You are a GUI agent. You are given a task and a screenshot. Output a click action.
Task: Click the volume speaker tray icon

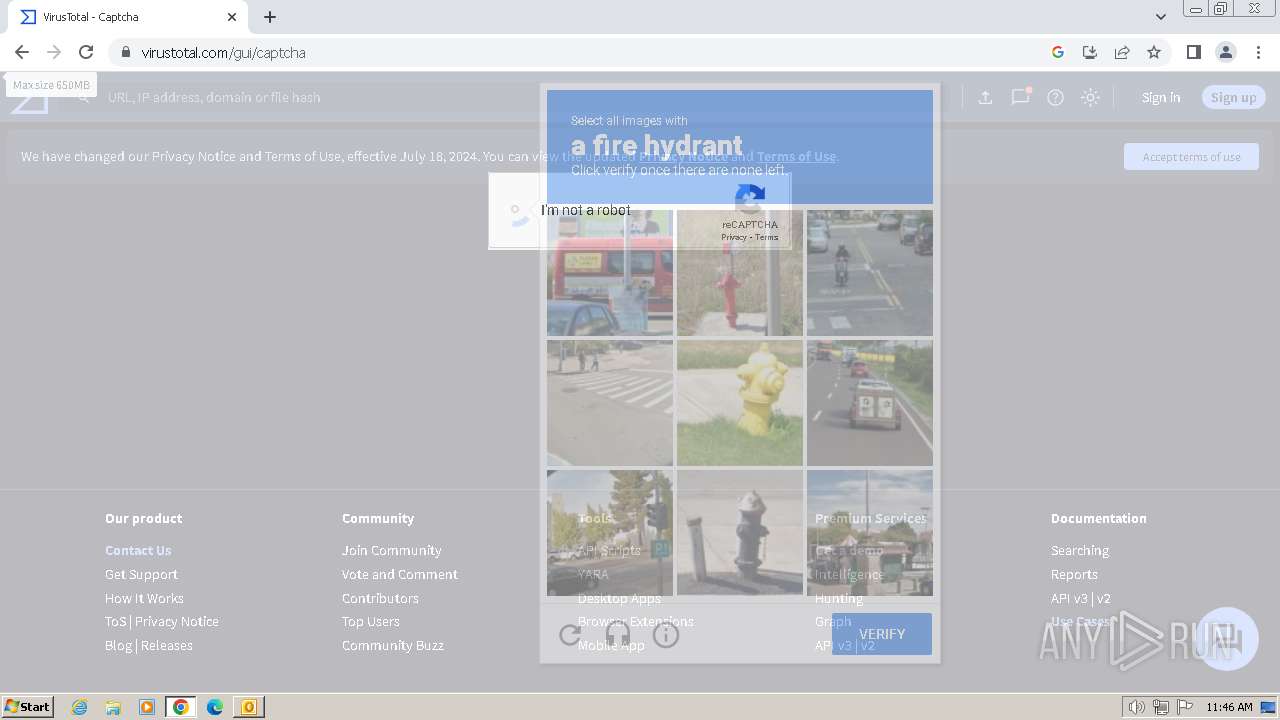point(1137,707)
